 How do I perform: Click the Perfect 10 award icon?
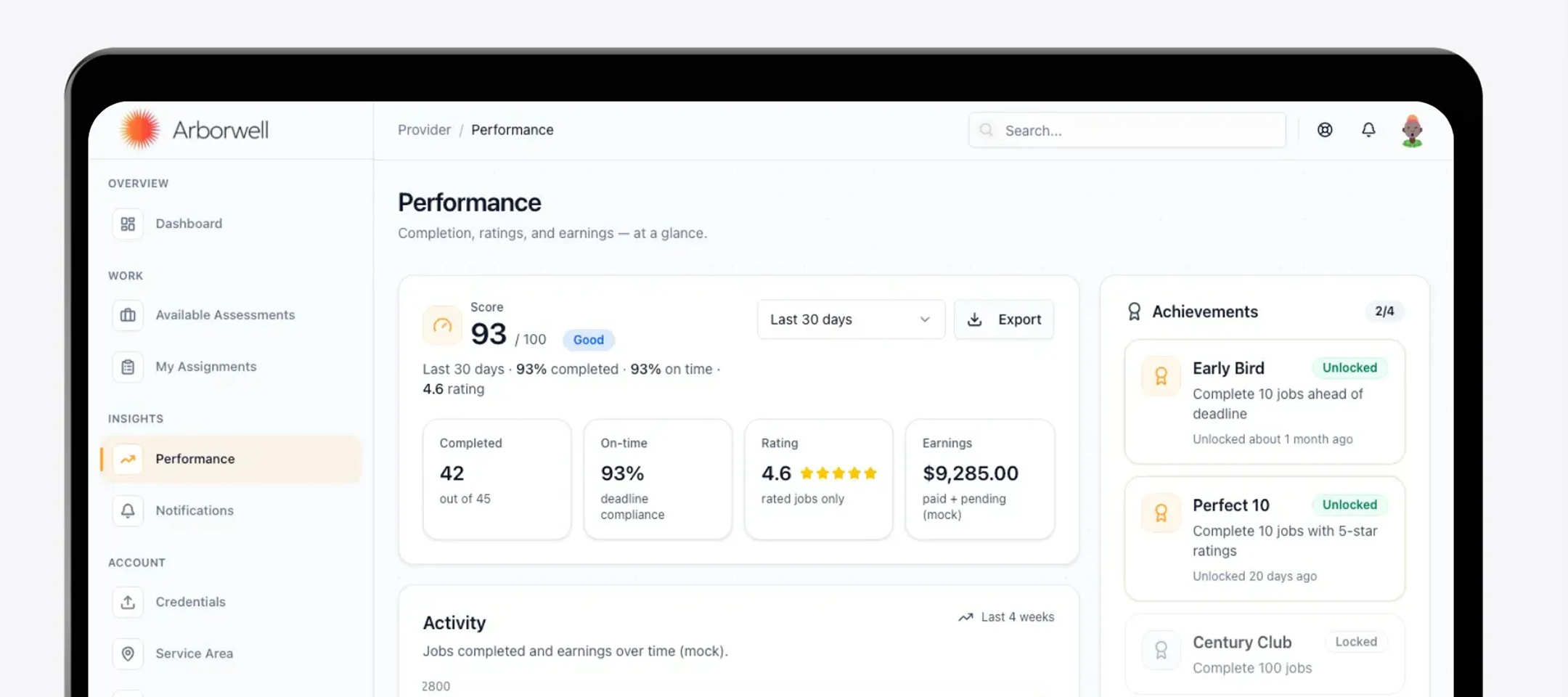(x=1161, y=513)
